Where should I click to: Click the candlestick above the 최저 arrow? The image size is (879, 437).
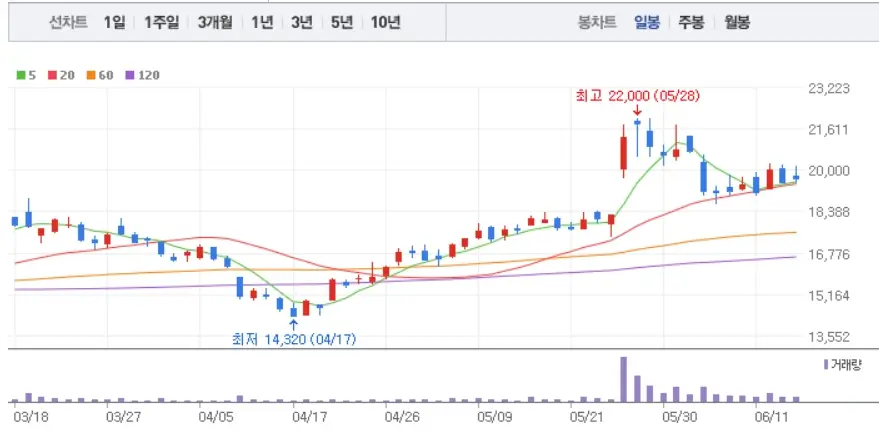click(293, 312)
